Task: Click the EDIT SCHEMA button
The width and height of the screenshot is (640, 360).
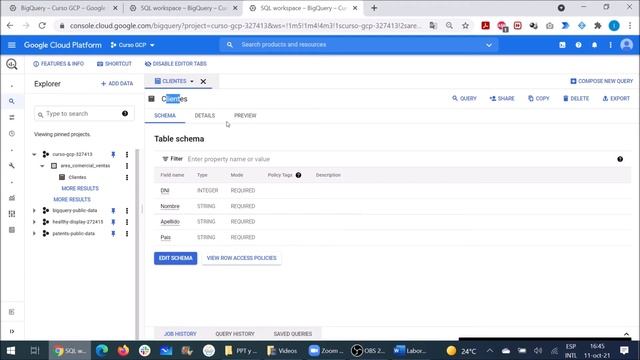Action: coord(176,258)
